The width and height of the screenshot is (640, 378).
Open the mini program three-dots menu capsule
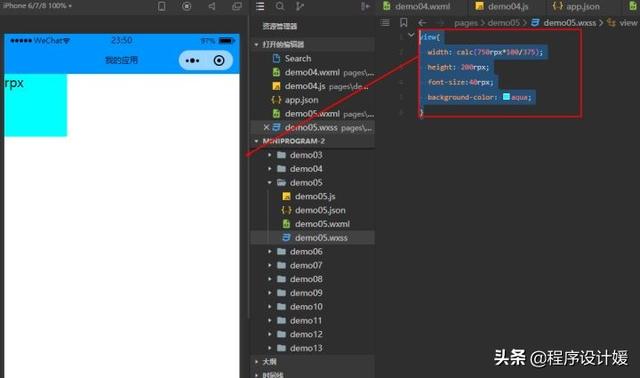pos(192,61)
